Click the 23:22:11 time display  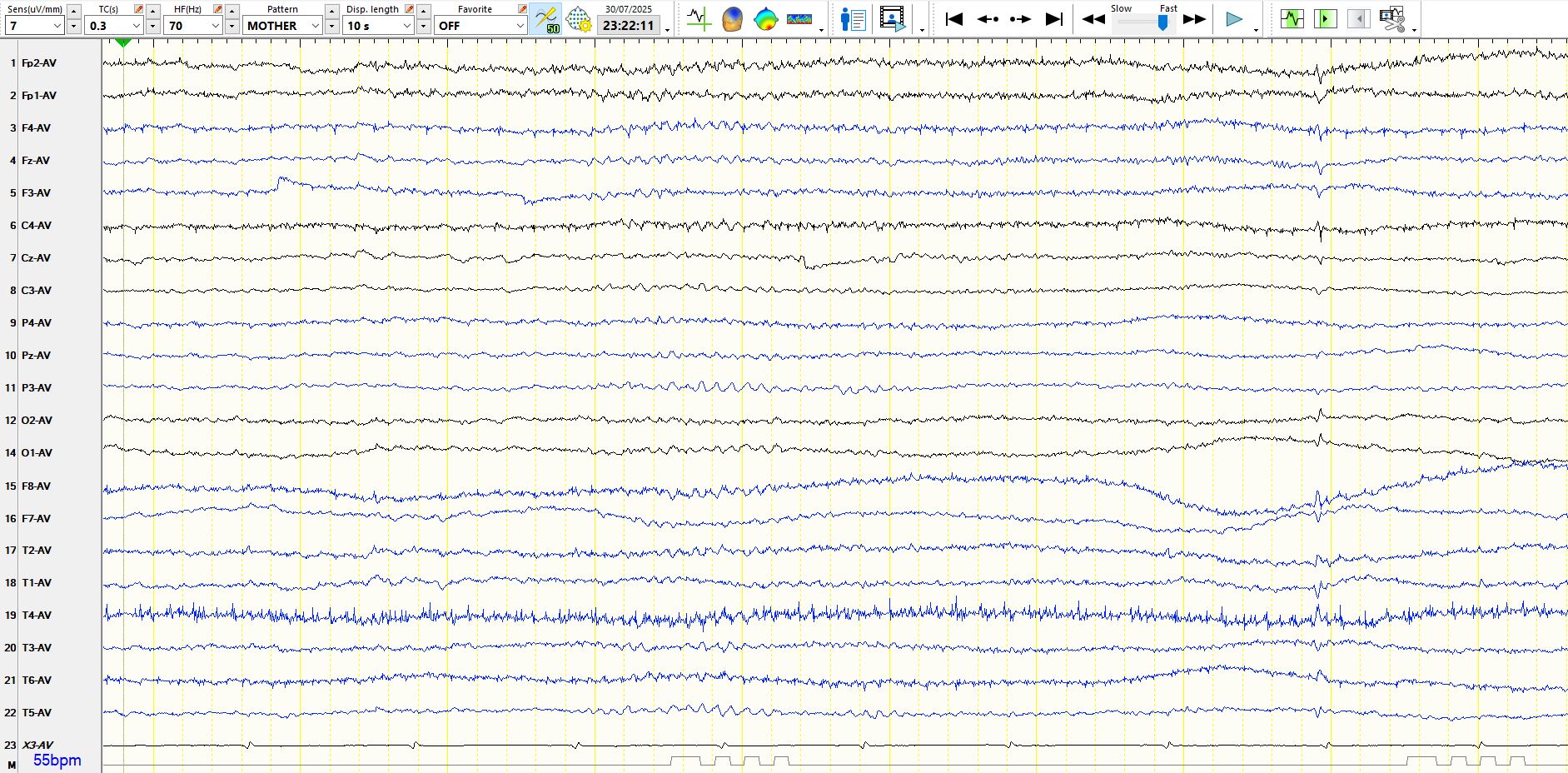(x=629, y=26)
